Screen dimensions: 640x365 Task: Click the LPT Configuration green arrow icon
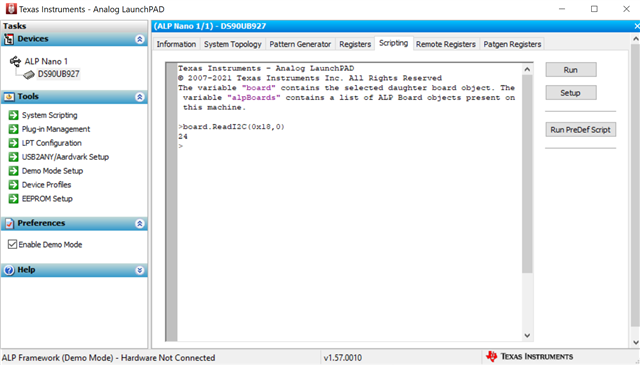[x=13, y=143]
